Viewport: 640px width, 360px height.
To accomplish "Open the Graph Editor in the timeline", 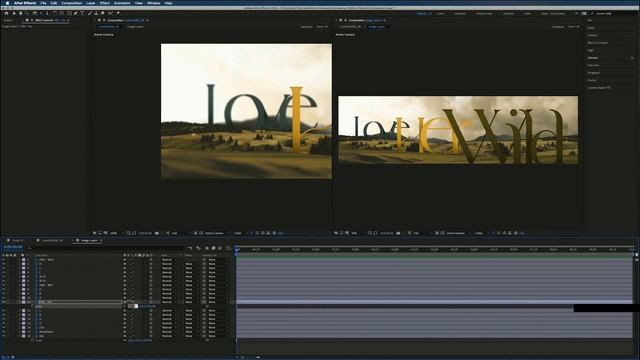I will coord(228,248).
